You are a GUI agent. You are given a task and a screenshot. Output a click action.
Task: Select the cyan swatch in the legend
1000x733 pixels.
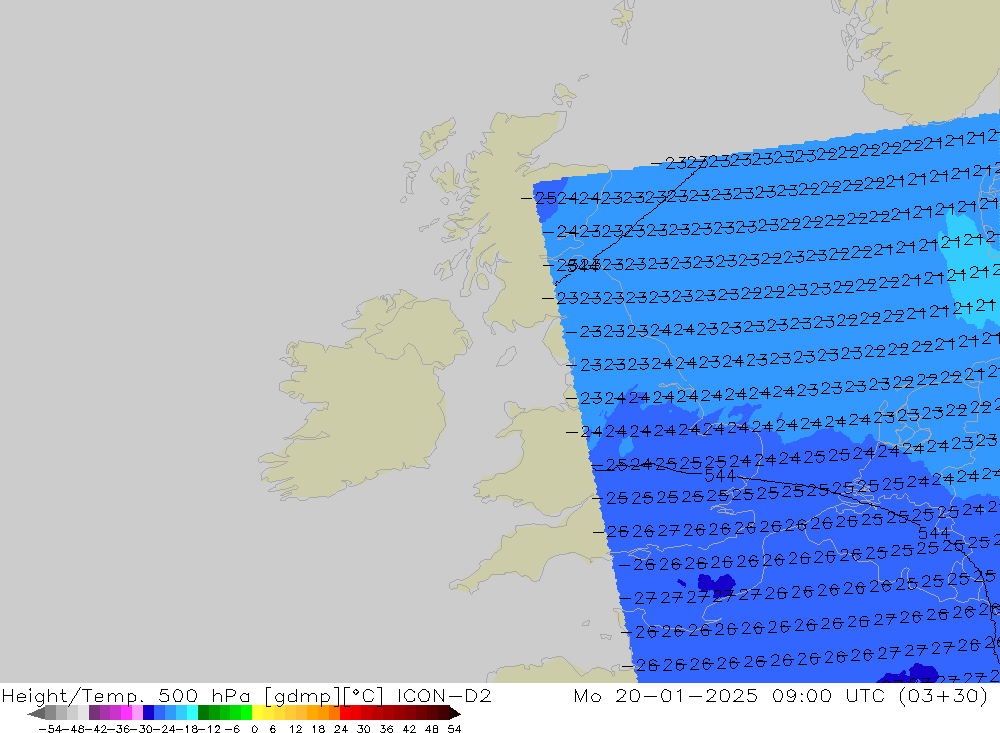click(192, 713)
